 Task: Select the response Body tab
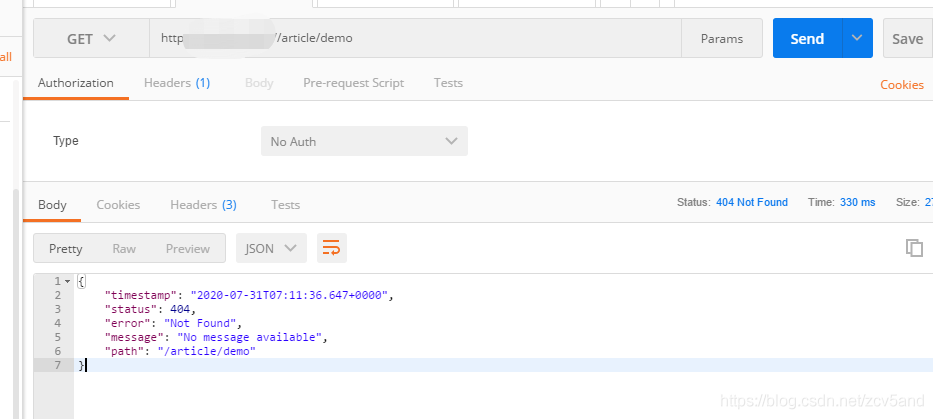coord(52,205)
